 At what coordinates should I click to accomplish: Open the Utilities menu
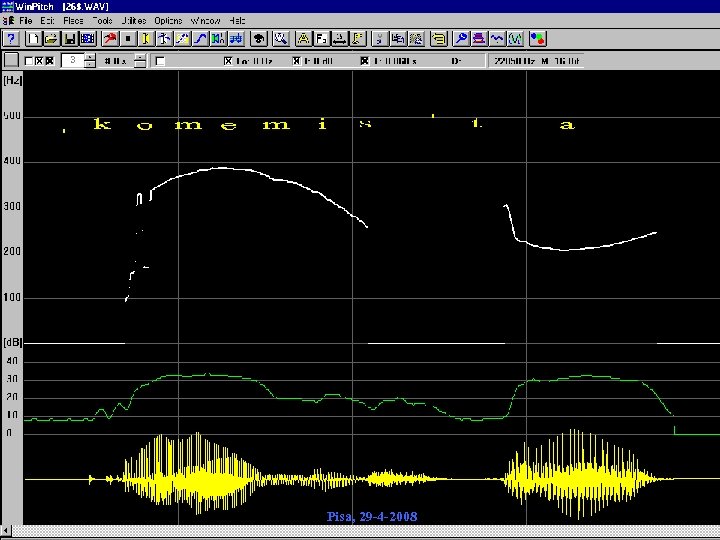[x=134, y=21]
